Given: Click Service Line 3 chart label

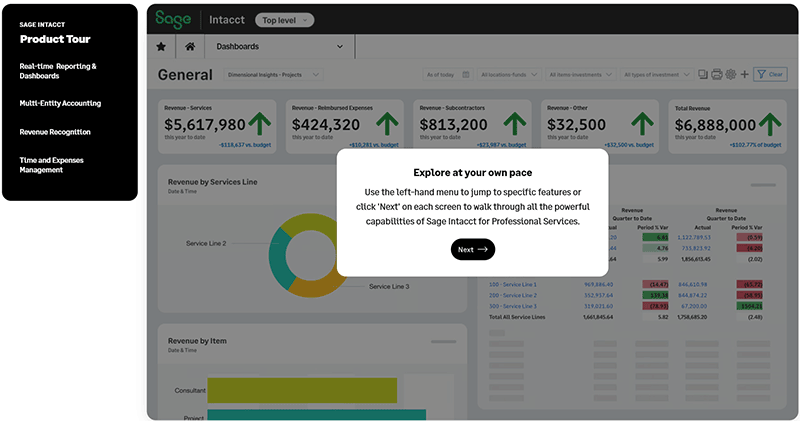Looking at the screenshot, I should (x=389, y=286).
